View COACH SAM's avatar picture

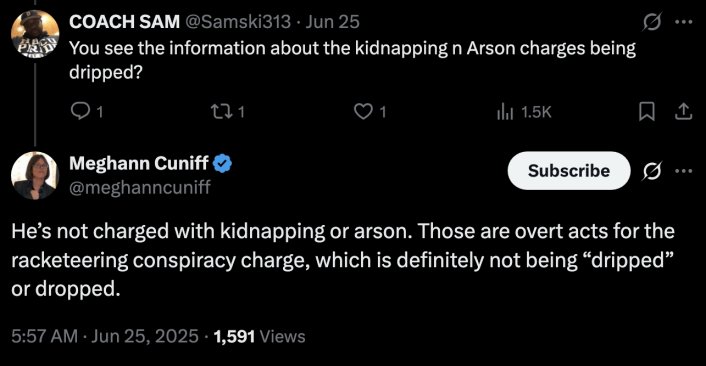click(x=35, y=34)
